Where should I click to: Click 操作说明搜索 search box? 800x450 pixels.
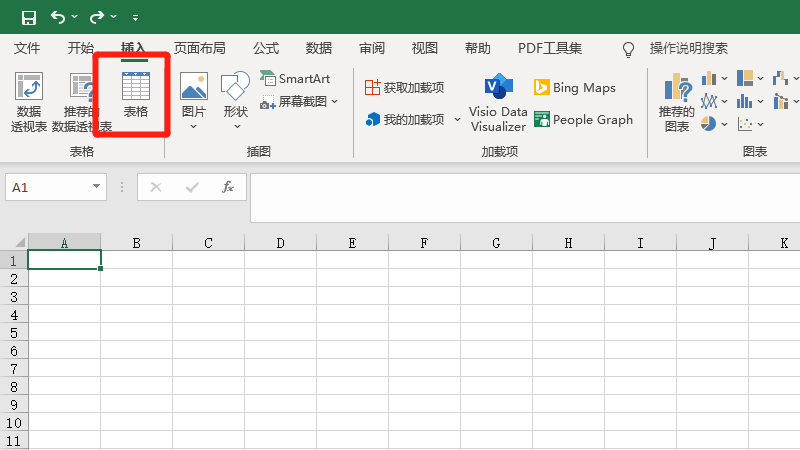[688, 48]
